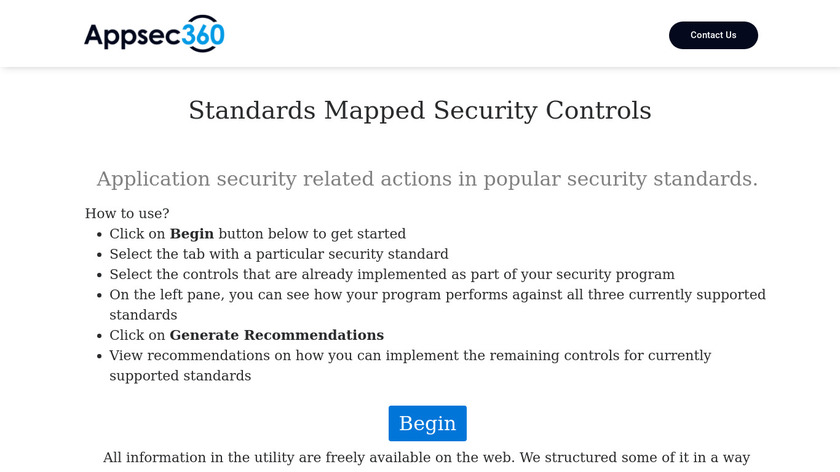Click the freely available information paragraph
Screen dimensions: 840x472
coord(426,458)
